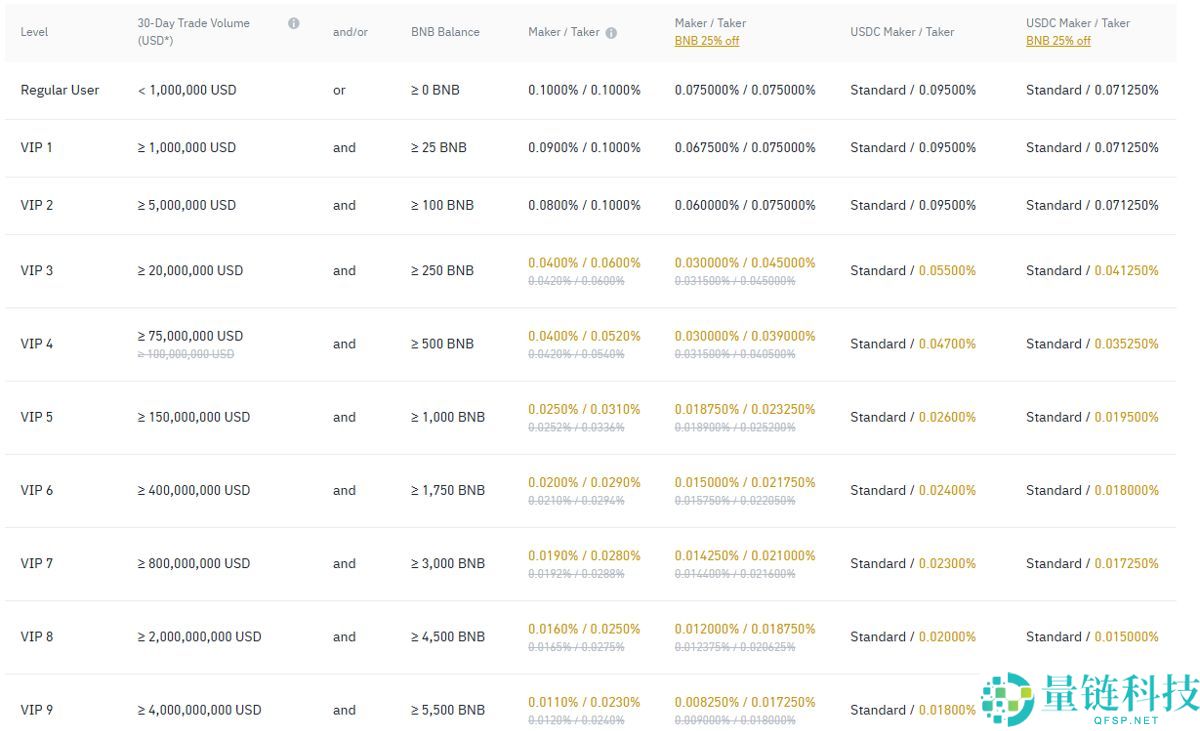Click the ≥ 75,000,000 USD volume value

(x=190, y=336)
